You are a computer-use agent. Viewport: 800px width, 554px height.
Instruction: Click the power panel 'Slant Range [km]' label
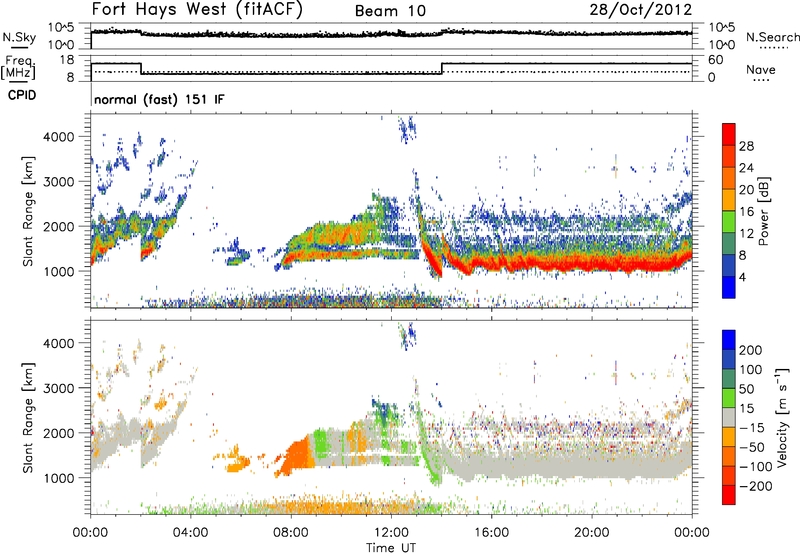(28, 211)
